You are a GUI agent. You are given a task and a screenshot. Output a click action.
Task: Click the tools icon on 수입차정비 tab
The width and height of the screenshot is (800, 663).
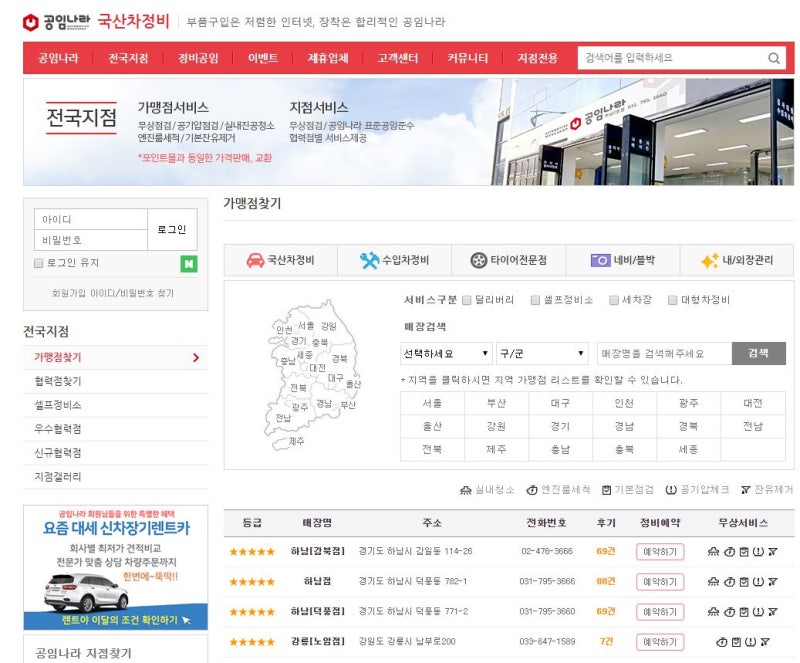(x=369, y=260)
